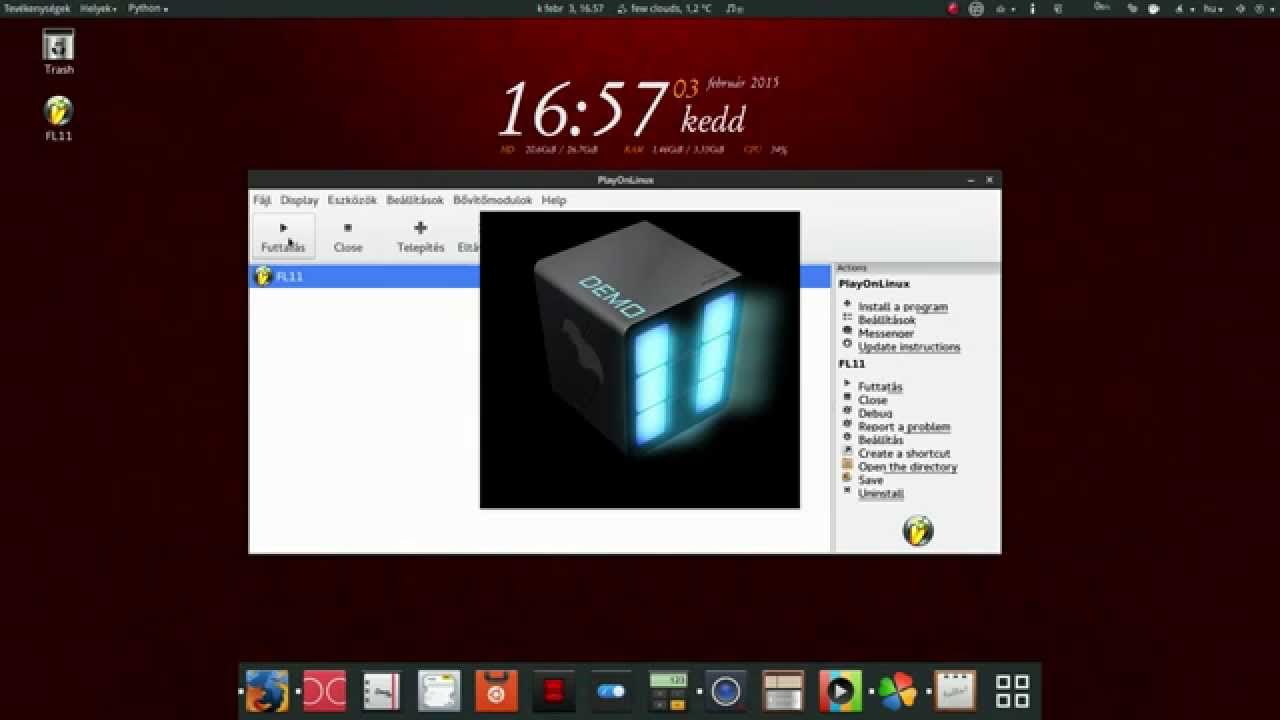Open the blue toggle tweak tool dock icon
Image resolution: width=1280 pixels, height=720 pixels.
[x=611, y=691]
